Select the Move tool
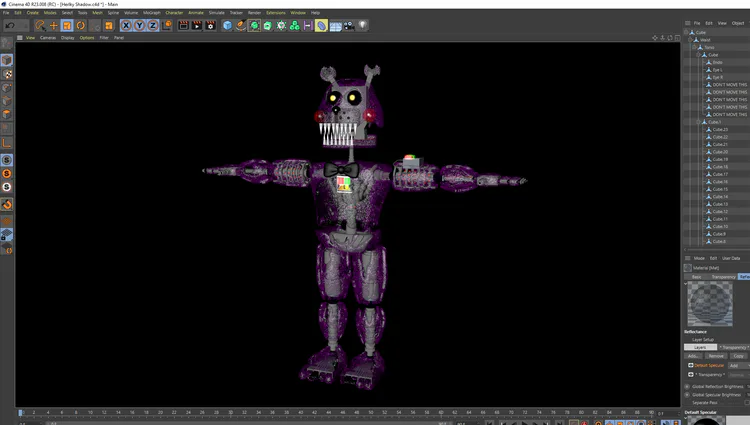The image size is (750, 425). click(x=54, y=25)
